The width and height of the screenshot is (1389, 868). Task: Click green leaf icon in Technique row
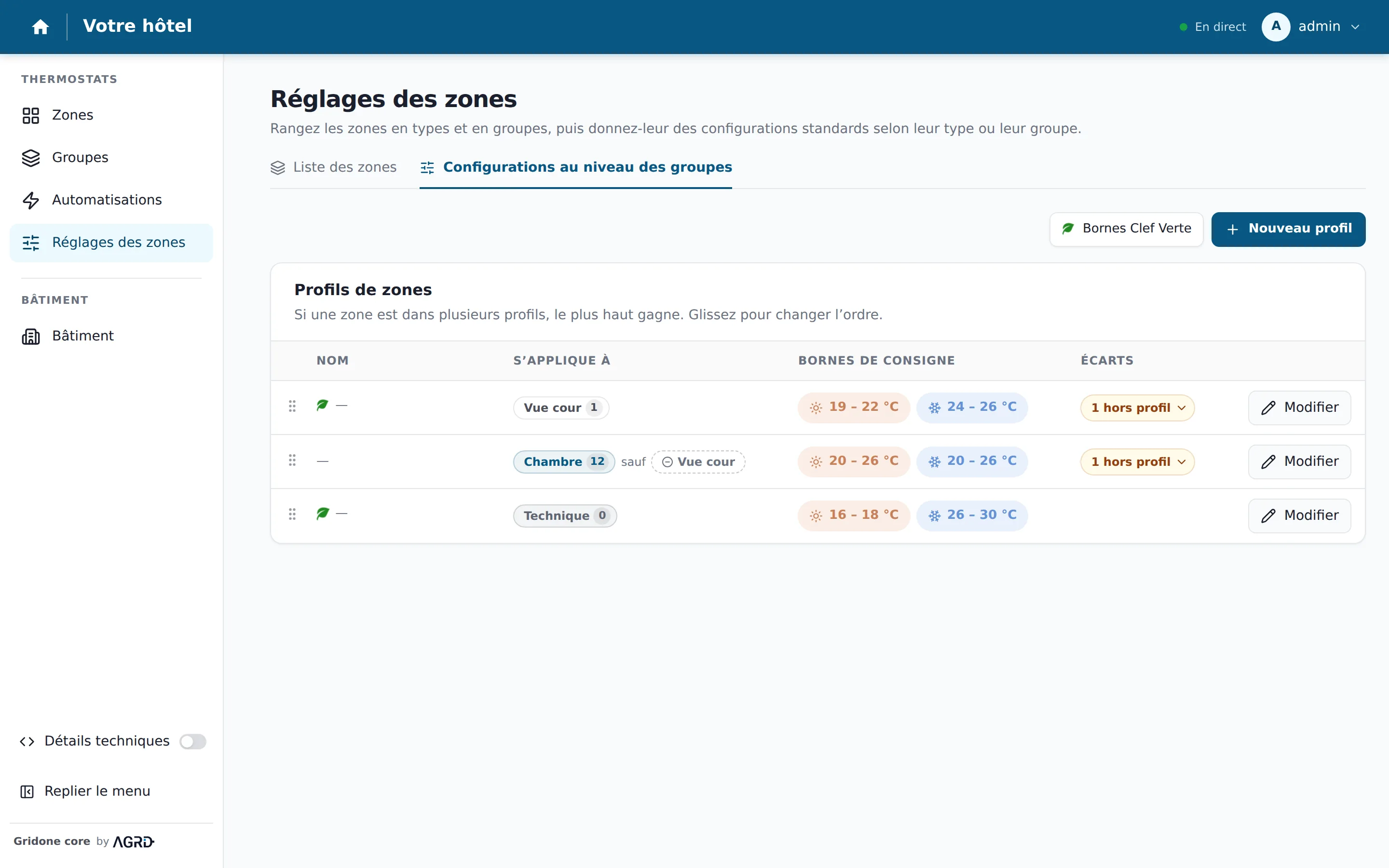323,513
